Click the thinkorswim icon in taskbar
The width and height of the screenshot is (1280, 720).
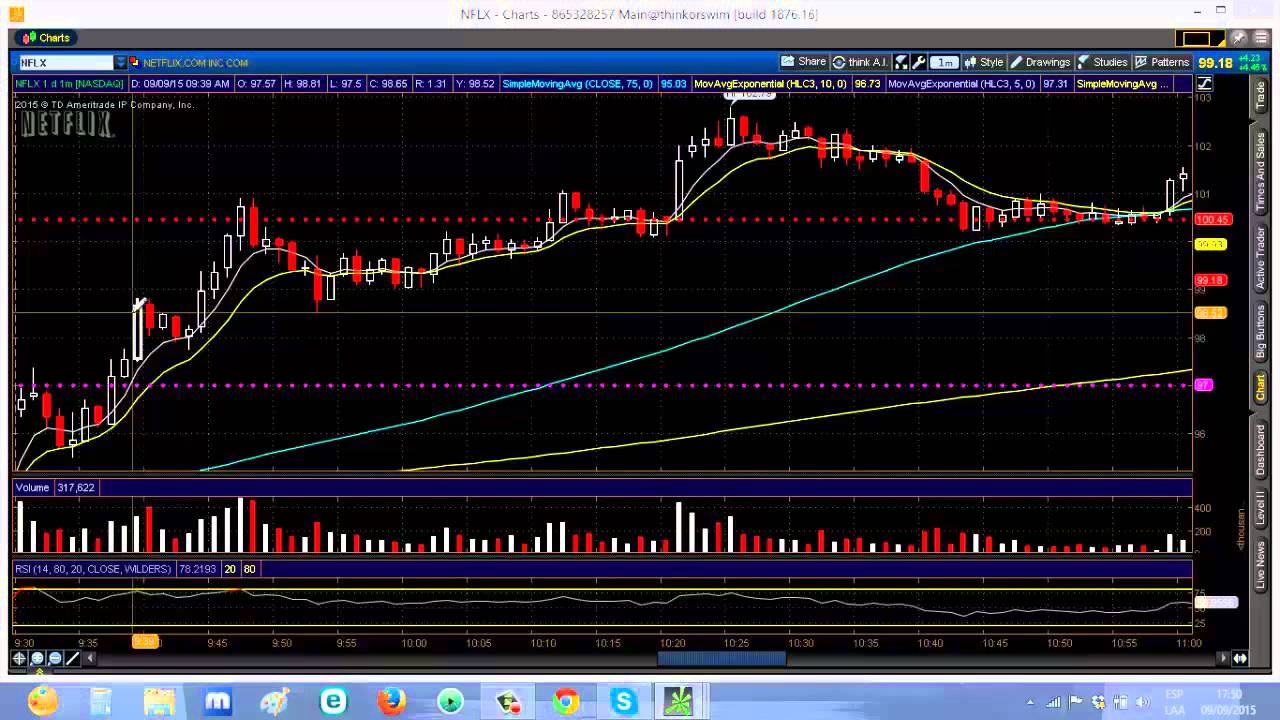678,702
